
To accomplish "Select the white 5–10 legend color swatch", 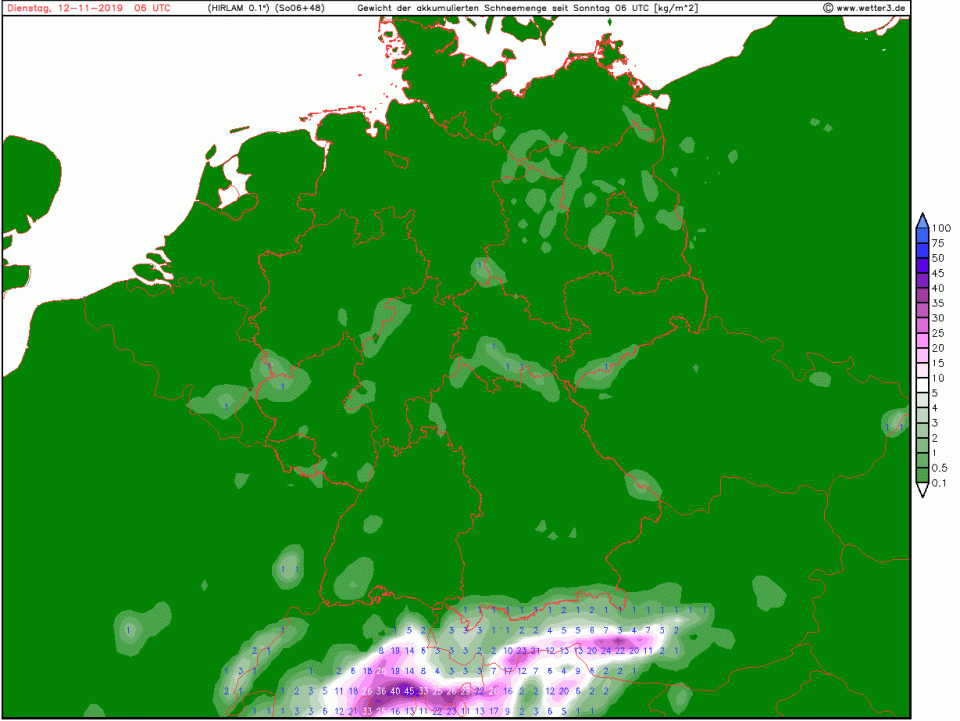I will pyautogui.click(x=921, y=385).
